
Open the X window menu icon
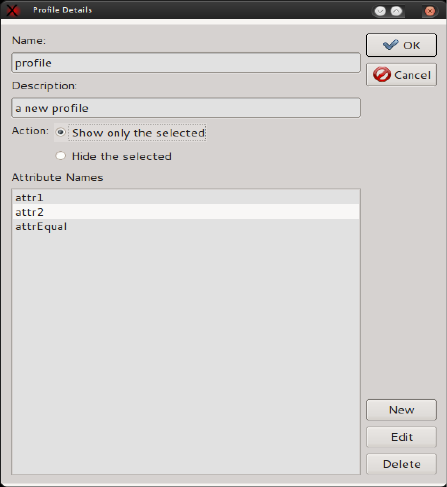[x=12, y=10]
